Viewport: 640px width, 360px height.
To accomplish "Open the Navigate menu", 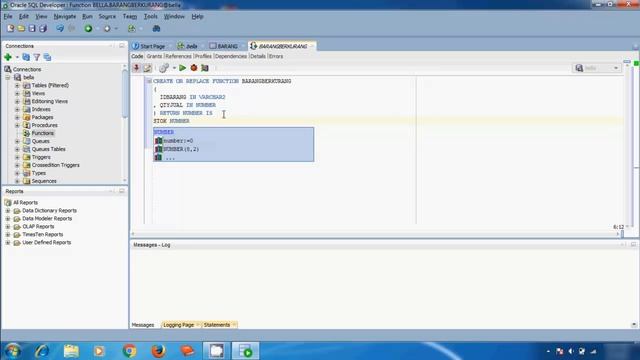I will (65, 16).
